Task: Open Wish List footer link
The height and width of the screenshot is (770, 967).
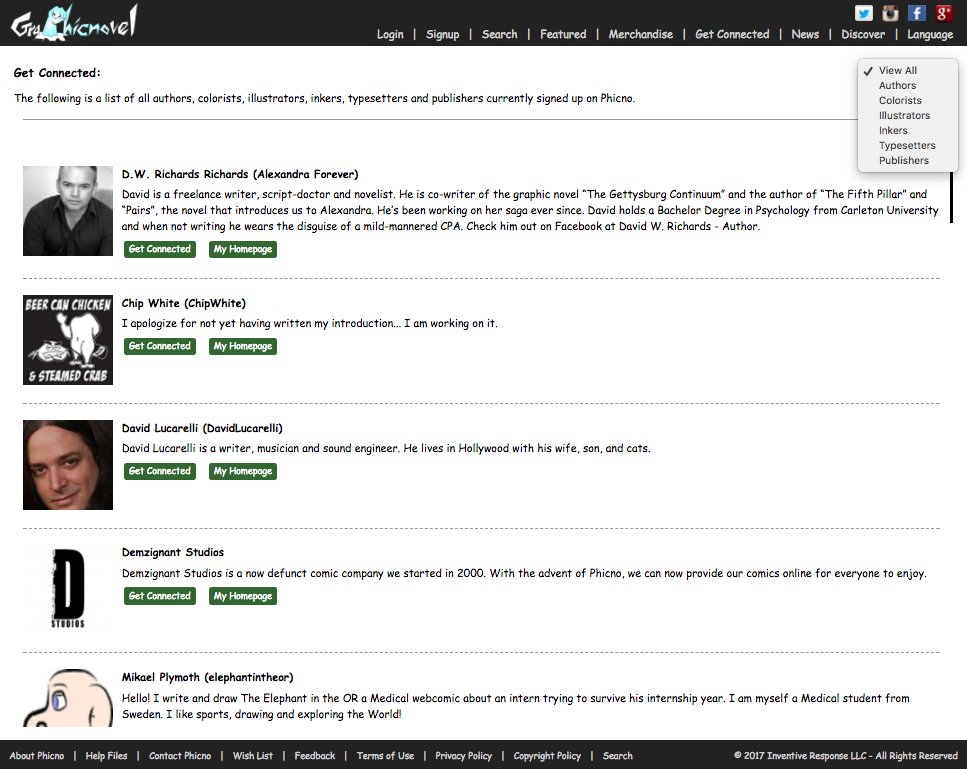Action: click(252, 756)
